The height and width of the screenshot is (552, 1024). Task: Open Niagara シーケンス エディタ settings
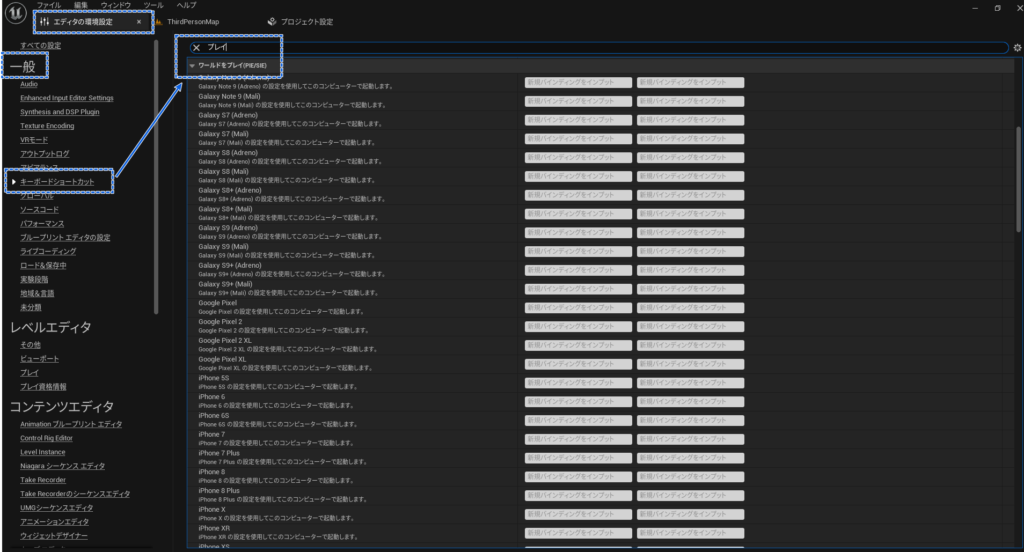click(62, 466)
